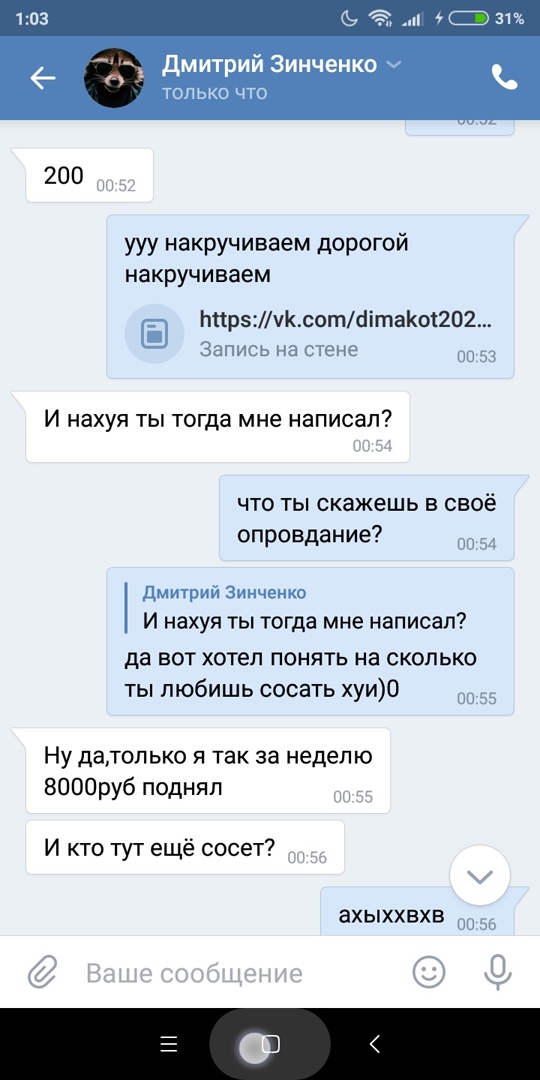Start a voice call with the phone icon

click(x=504, y=78)
